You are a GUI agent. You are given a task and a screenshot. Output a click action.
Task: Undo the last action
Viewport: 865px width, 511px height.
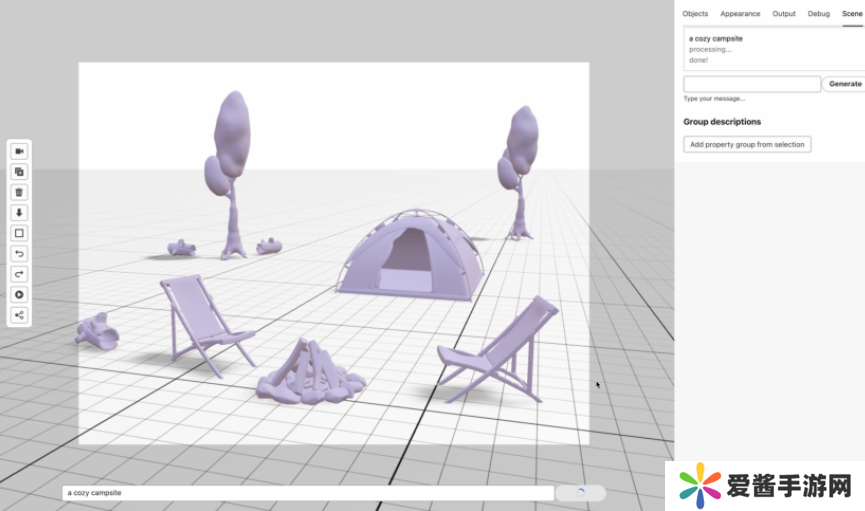[x=19, y=254]
